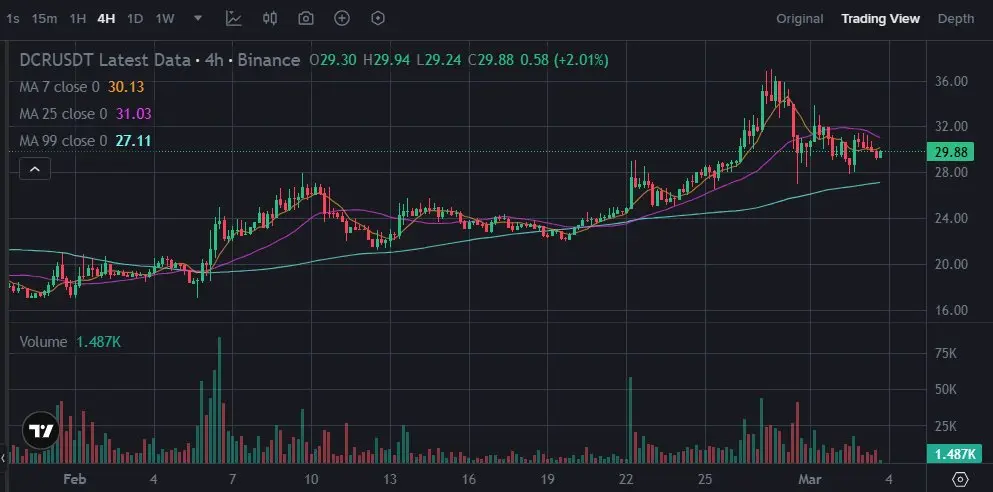993x492 pixels.
Task: Click the 50K volume axis label
Action: pos(946,389)
